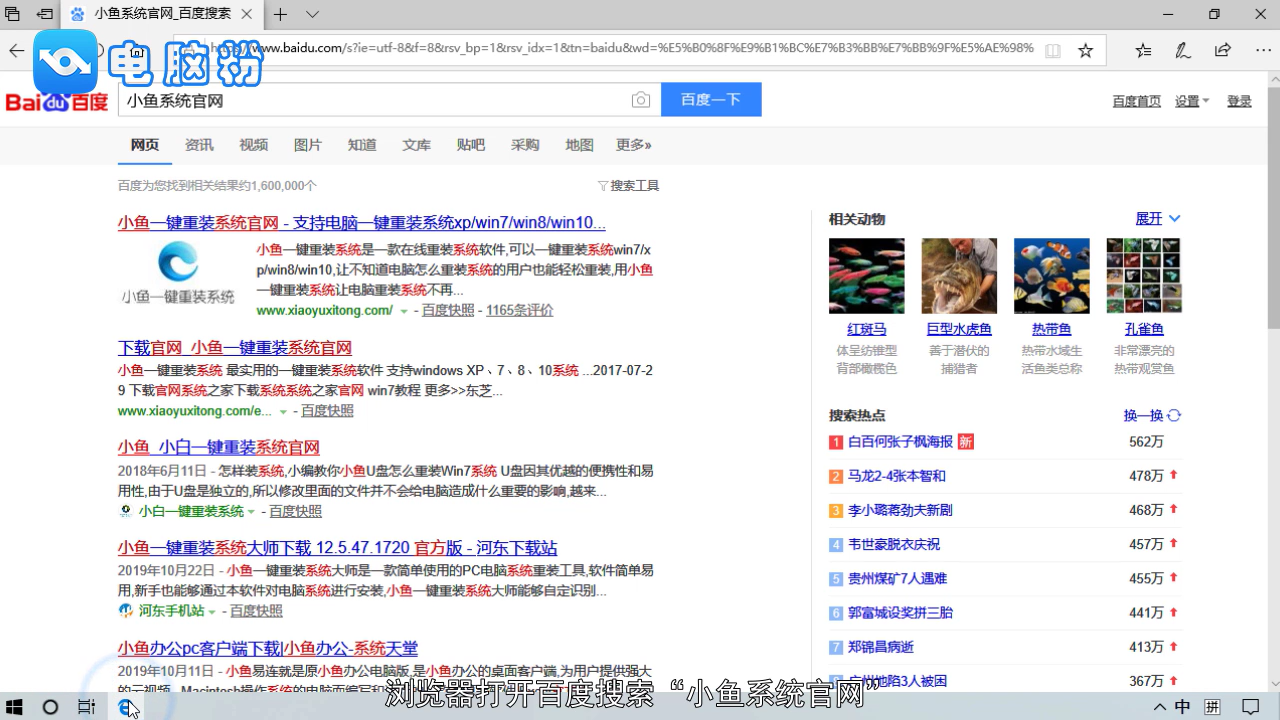Open the Favorites Hub in Edge

tap(1143, 50)
